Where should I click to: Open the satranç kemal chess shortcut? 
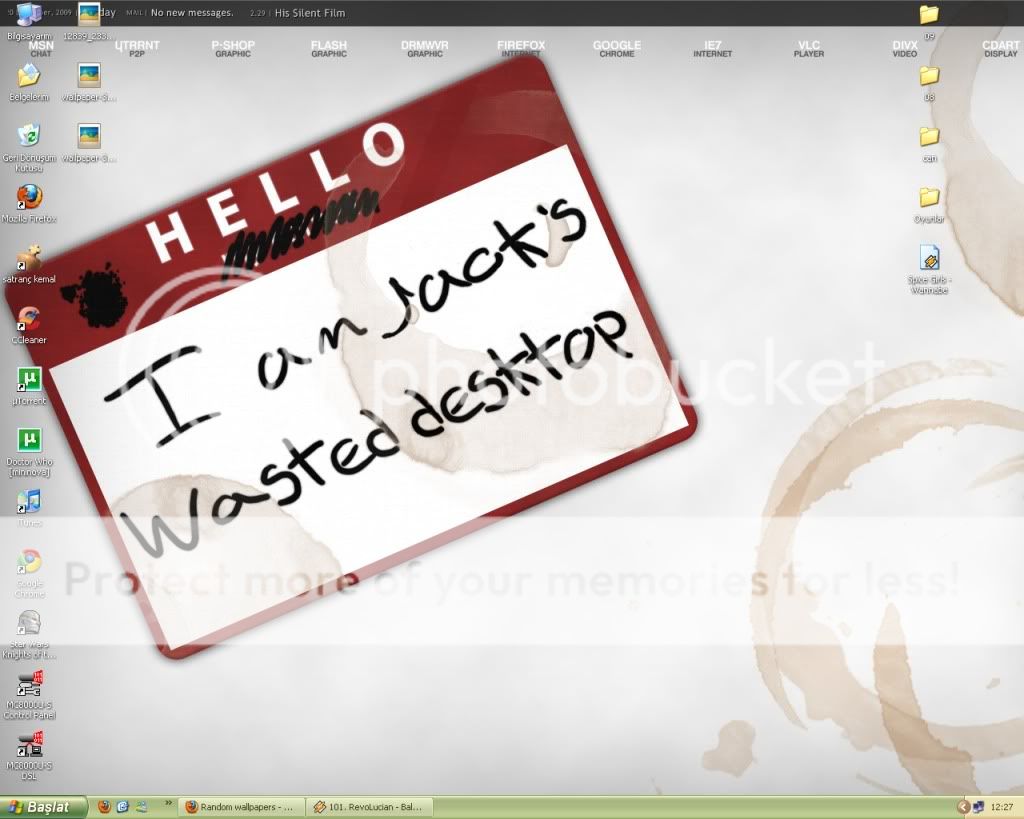pos(29,259)
